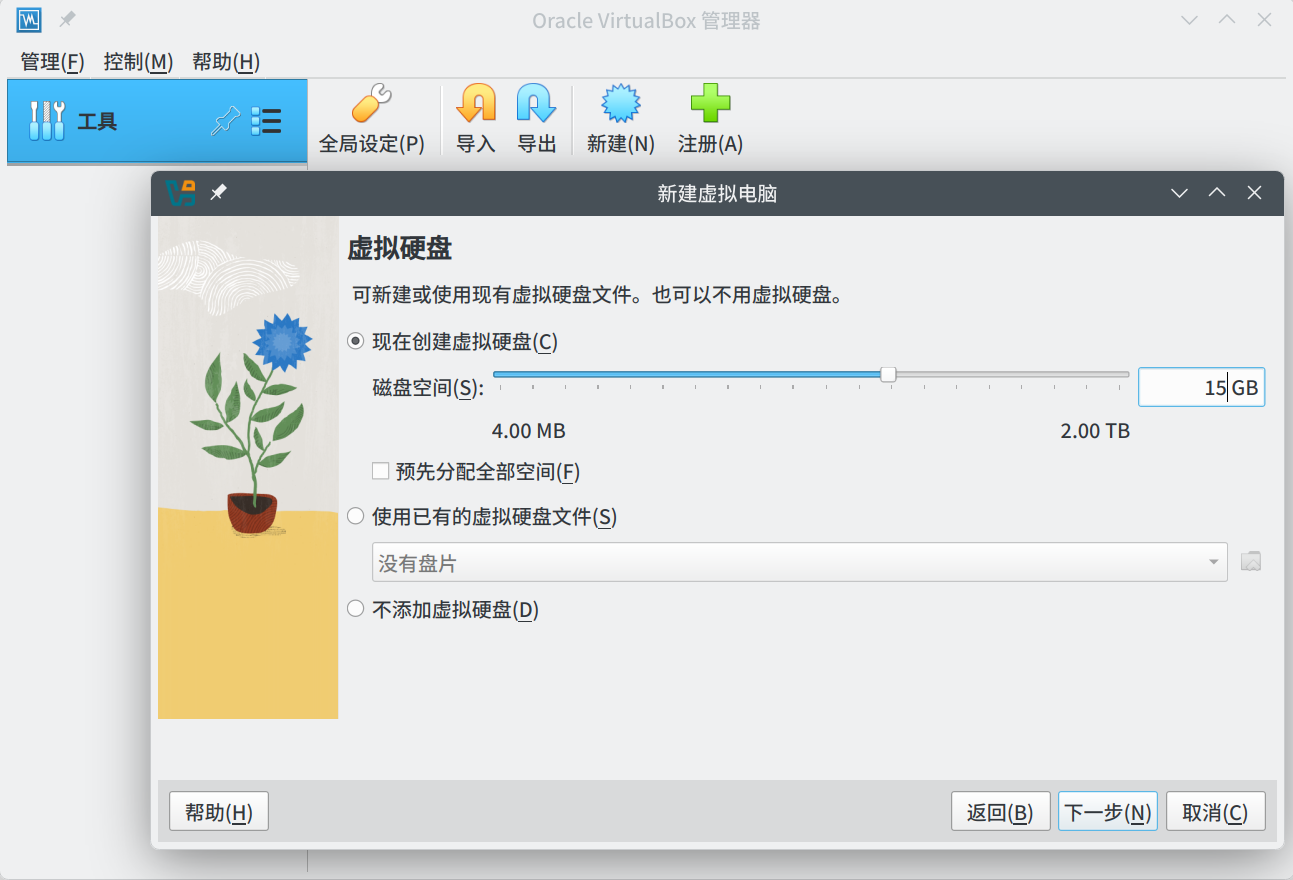Adjust the 磁盘空间 slider handle

click(888, 374)
